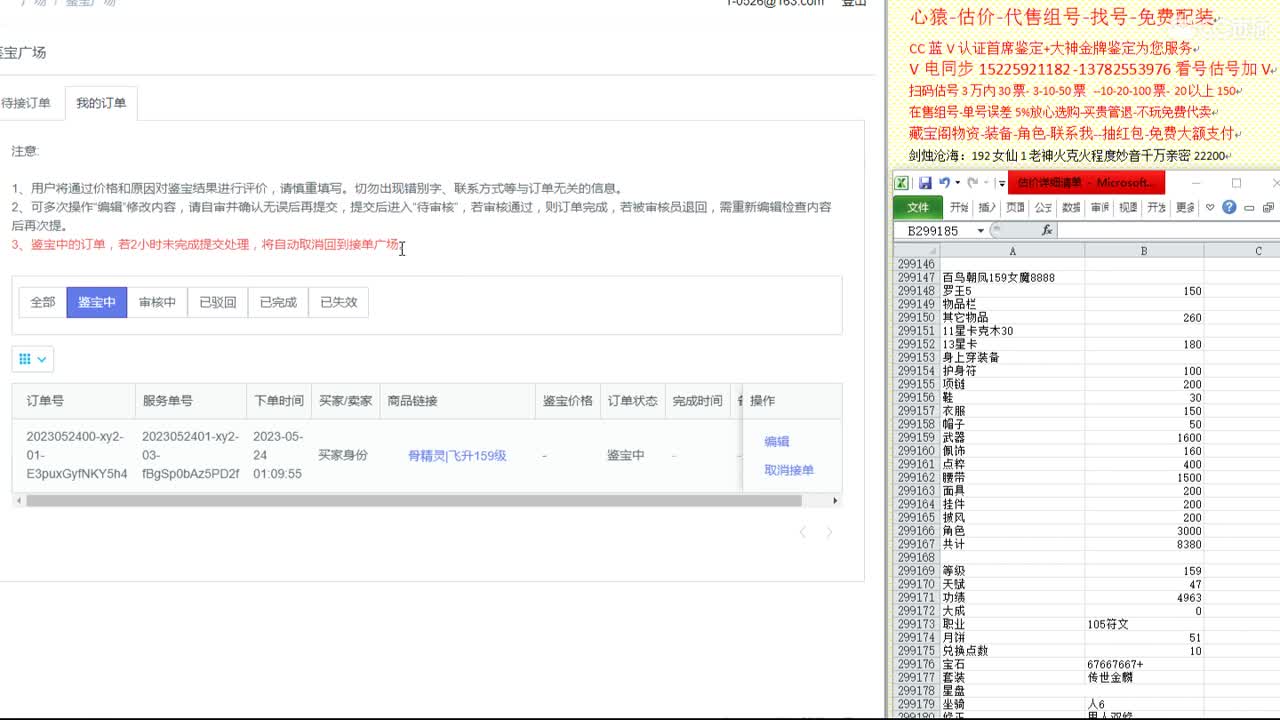
Task: Open the Name Box dropdown showing B299185
Action: click(x=980, y=230)
